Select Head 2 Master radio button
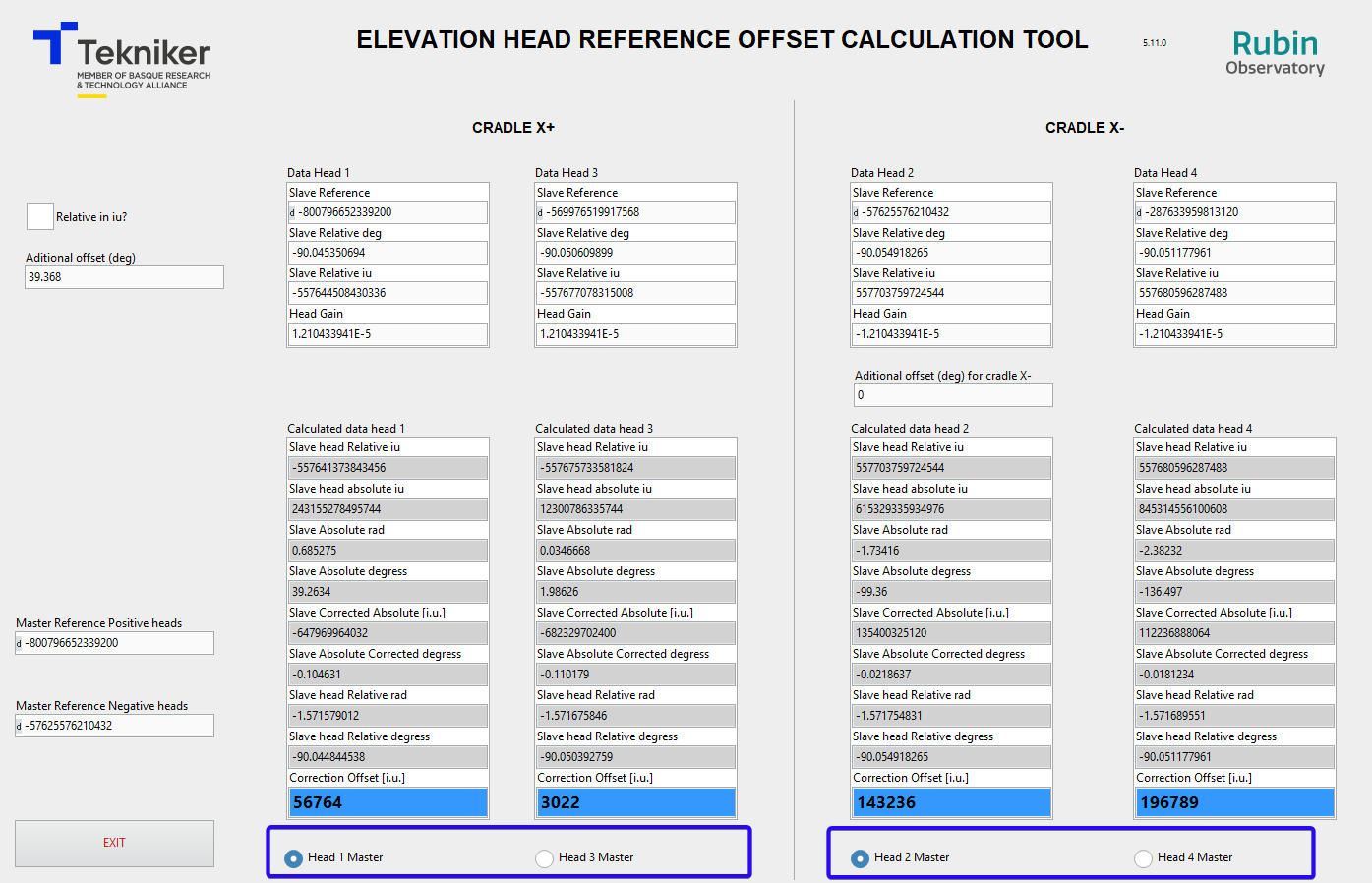This screenshot has height=883, width=1372. point(860,858)
